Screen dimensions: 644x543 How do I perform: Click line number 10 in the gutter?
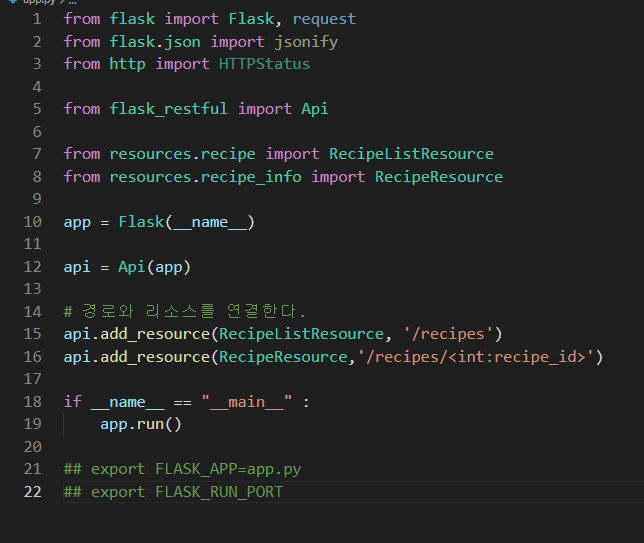33,222
